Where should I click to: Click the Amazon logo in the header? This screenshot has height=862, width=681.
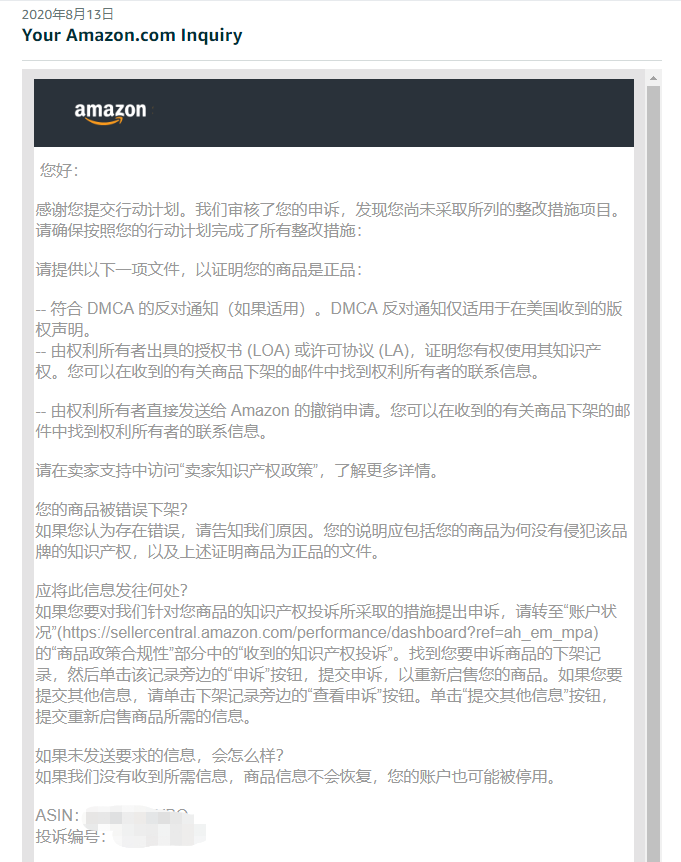(x=110, y=113)
